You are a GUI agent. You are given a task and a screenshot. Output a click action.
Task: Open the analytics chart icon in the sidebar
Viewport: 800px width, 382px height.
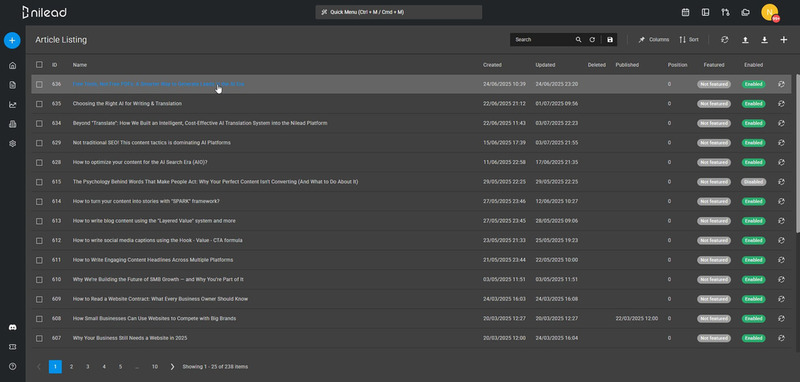13,105
